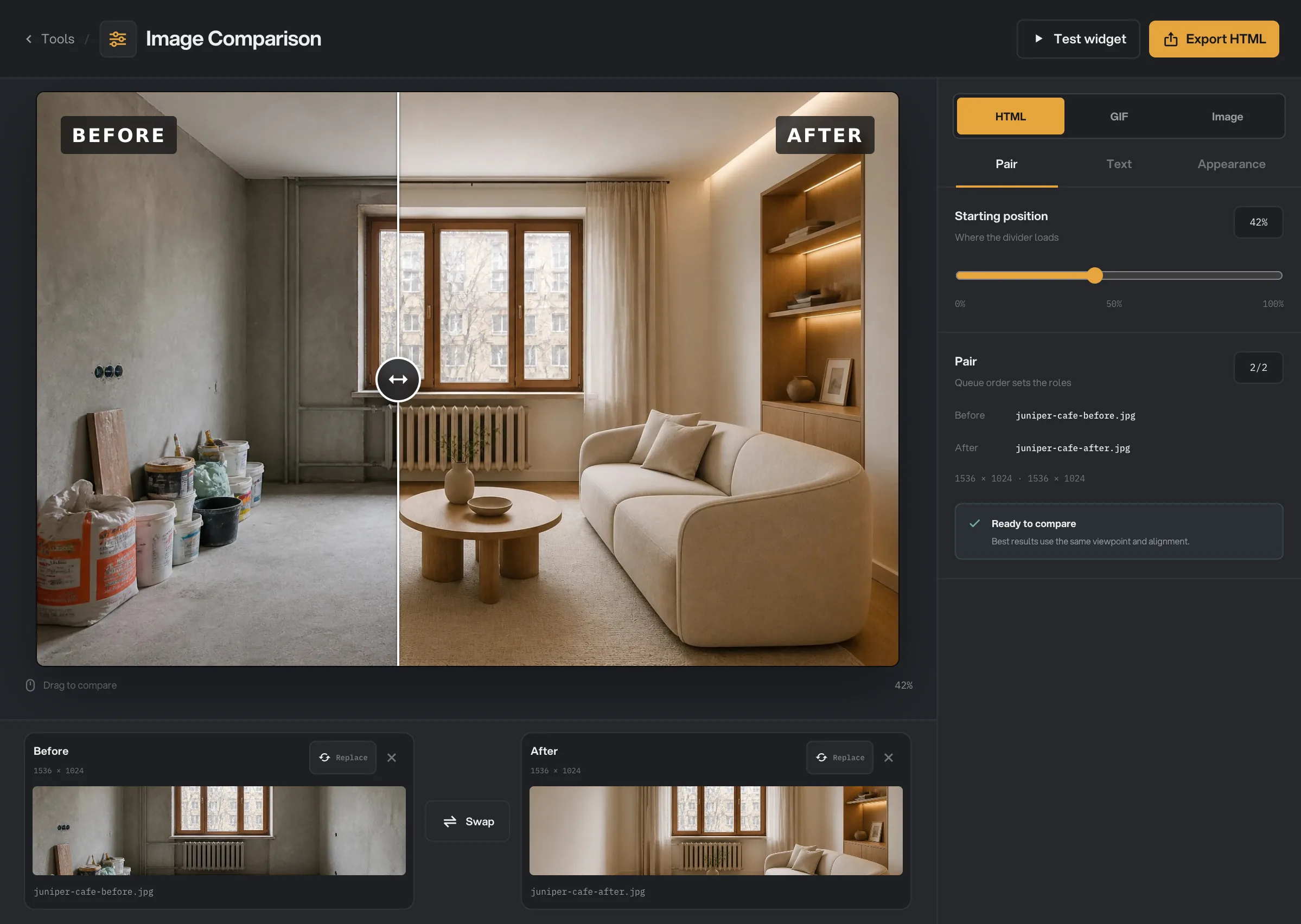Viewport: 1301px width, 924px height.
Task: Click the AFTER label on preview
Action: 825,135
